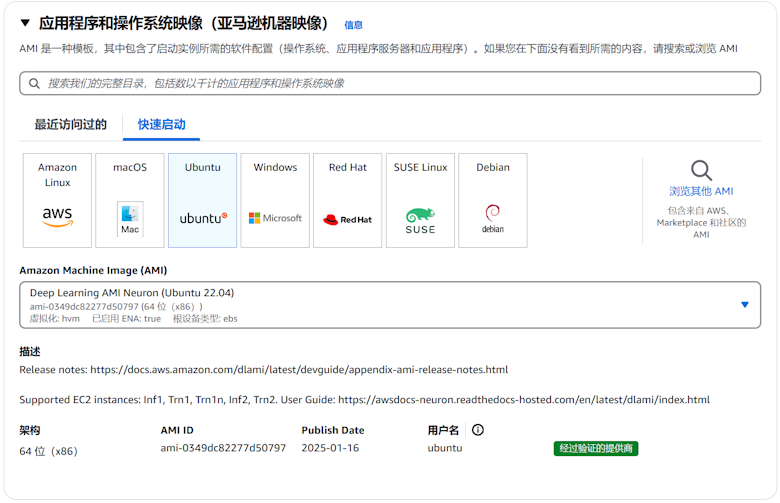Screen dimensions: 780x503
Task: Click the AMI catalog search field
Action: 390,83
